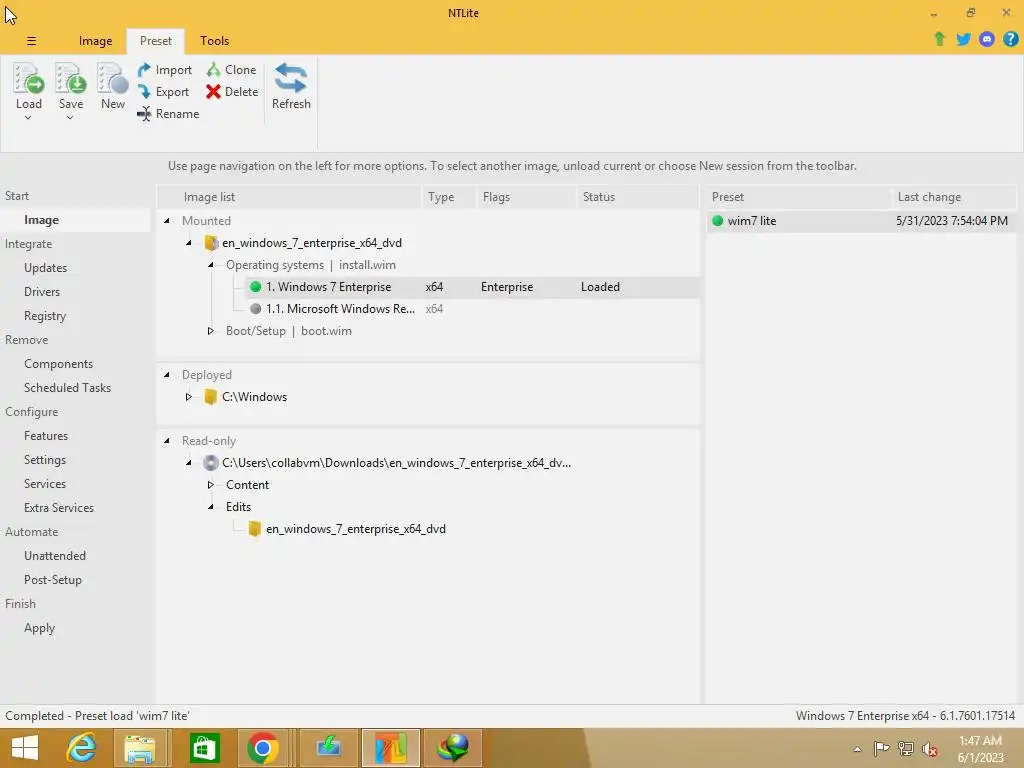
Task: Collapse the Deployed group
Action: coord(167,375)
